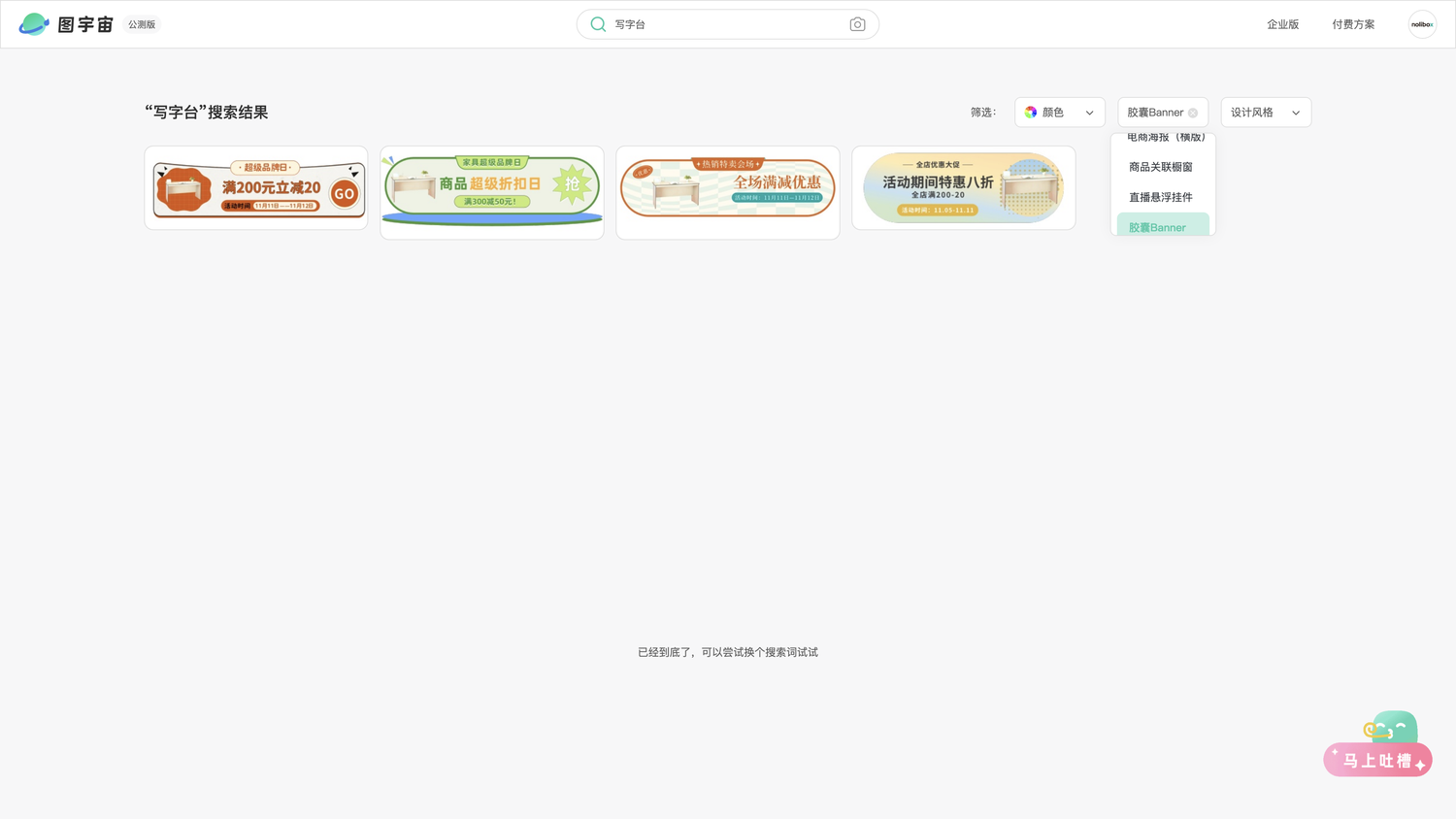Open image search with camera icon

click(x=857, y=24)
